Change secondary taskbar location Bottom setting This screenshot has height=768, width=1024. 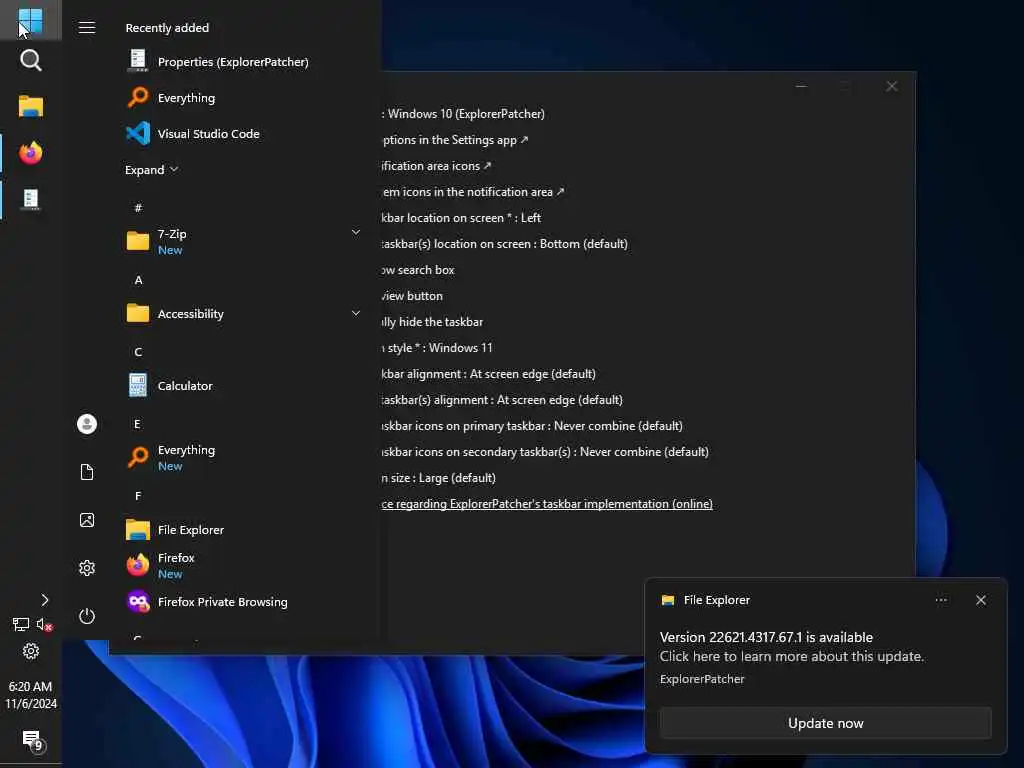(505, 244)
